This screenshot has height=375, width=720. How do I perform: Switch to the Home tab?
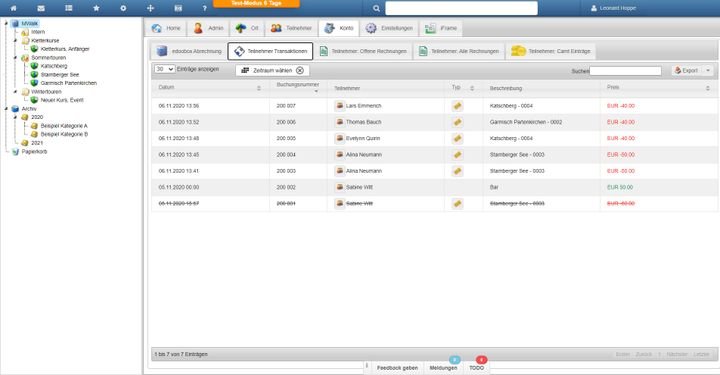click(166, 28)
